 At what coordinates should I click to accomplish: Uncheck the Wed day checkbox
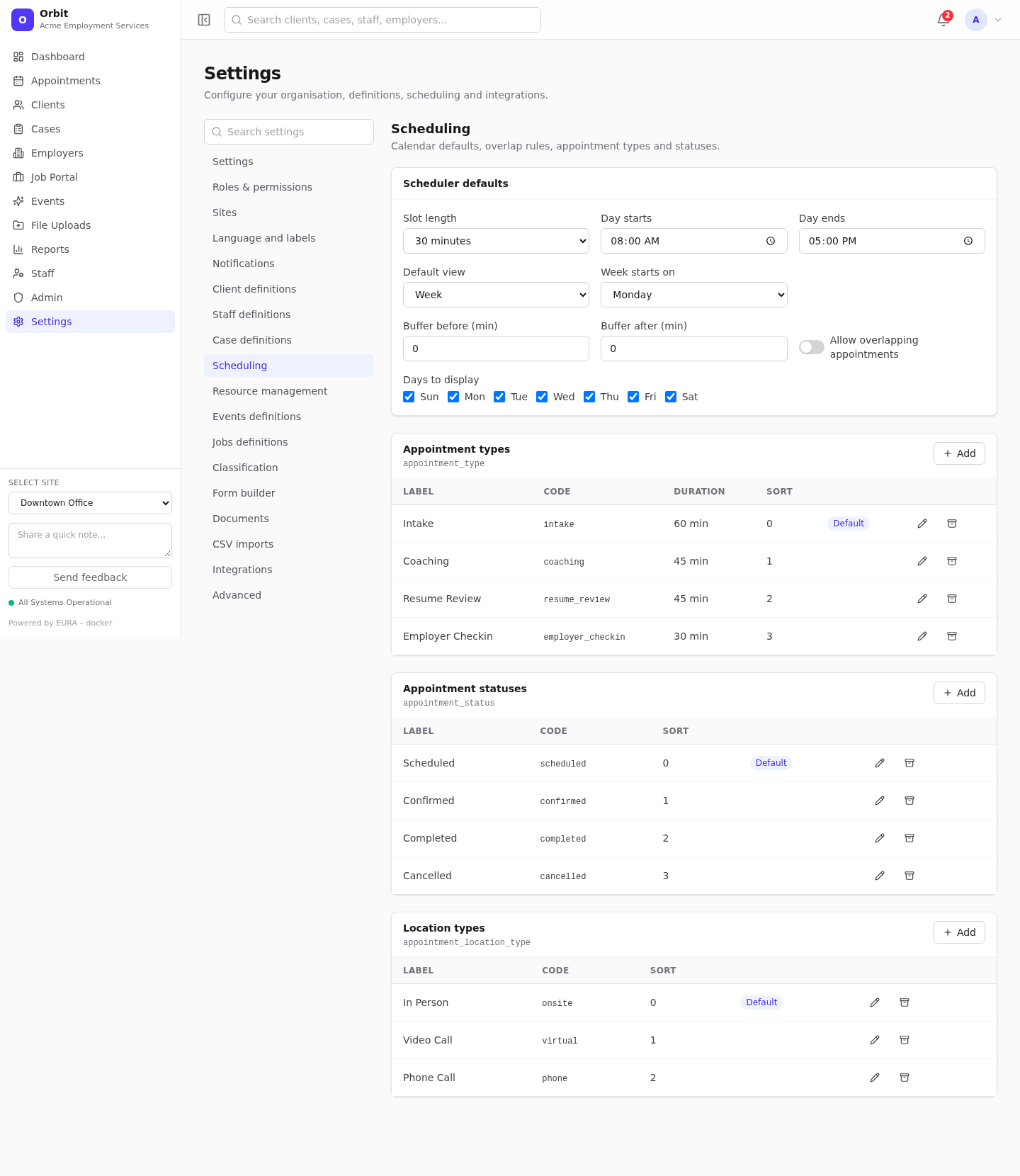click(x=542, y=397)
